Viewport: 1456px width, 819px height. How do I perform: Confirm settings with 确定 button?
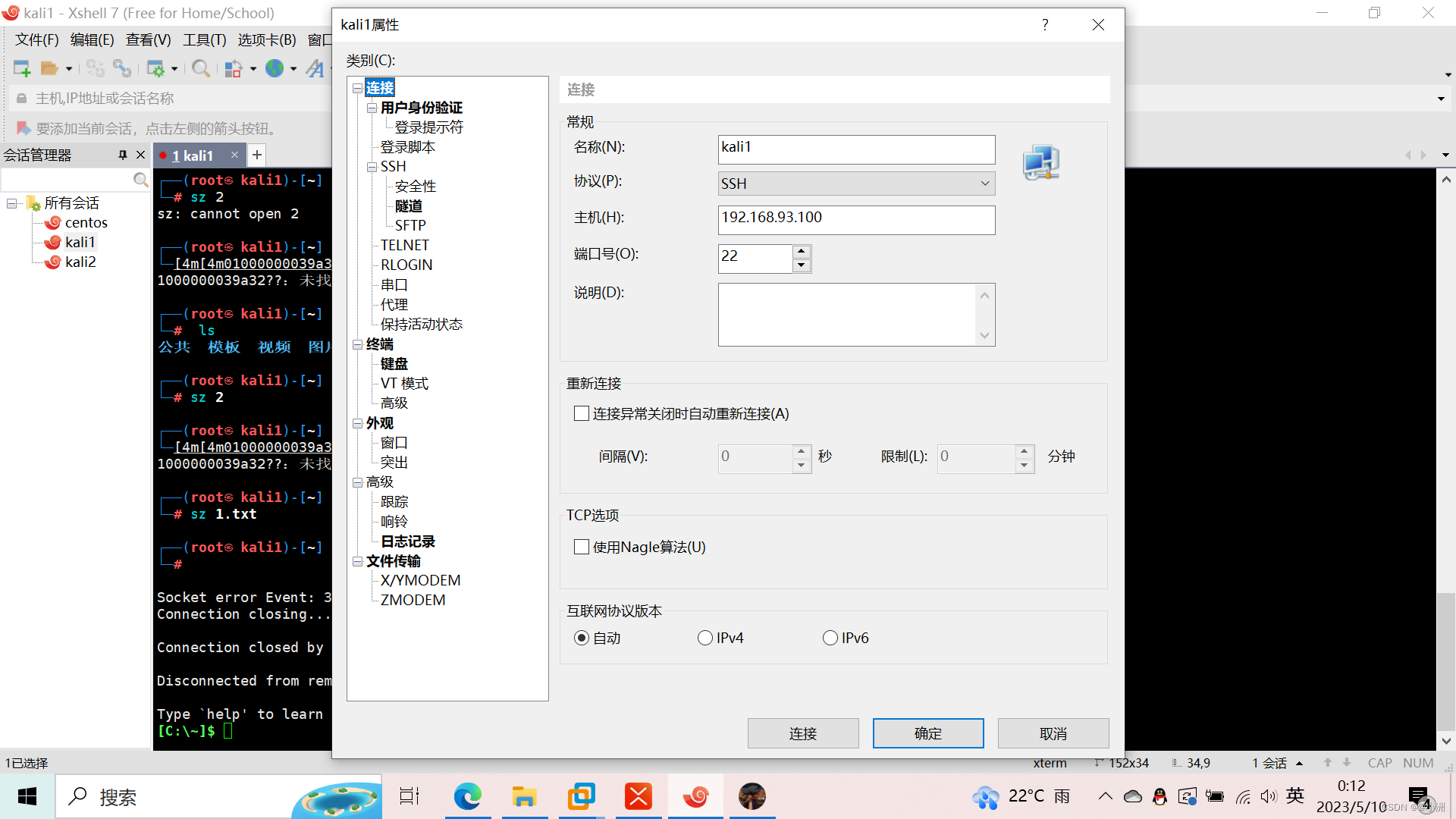927,733
